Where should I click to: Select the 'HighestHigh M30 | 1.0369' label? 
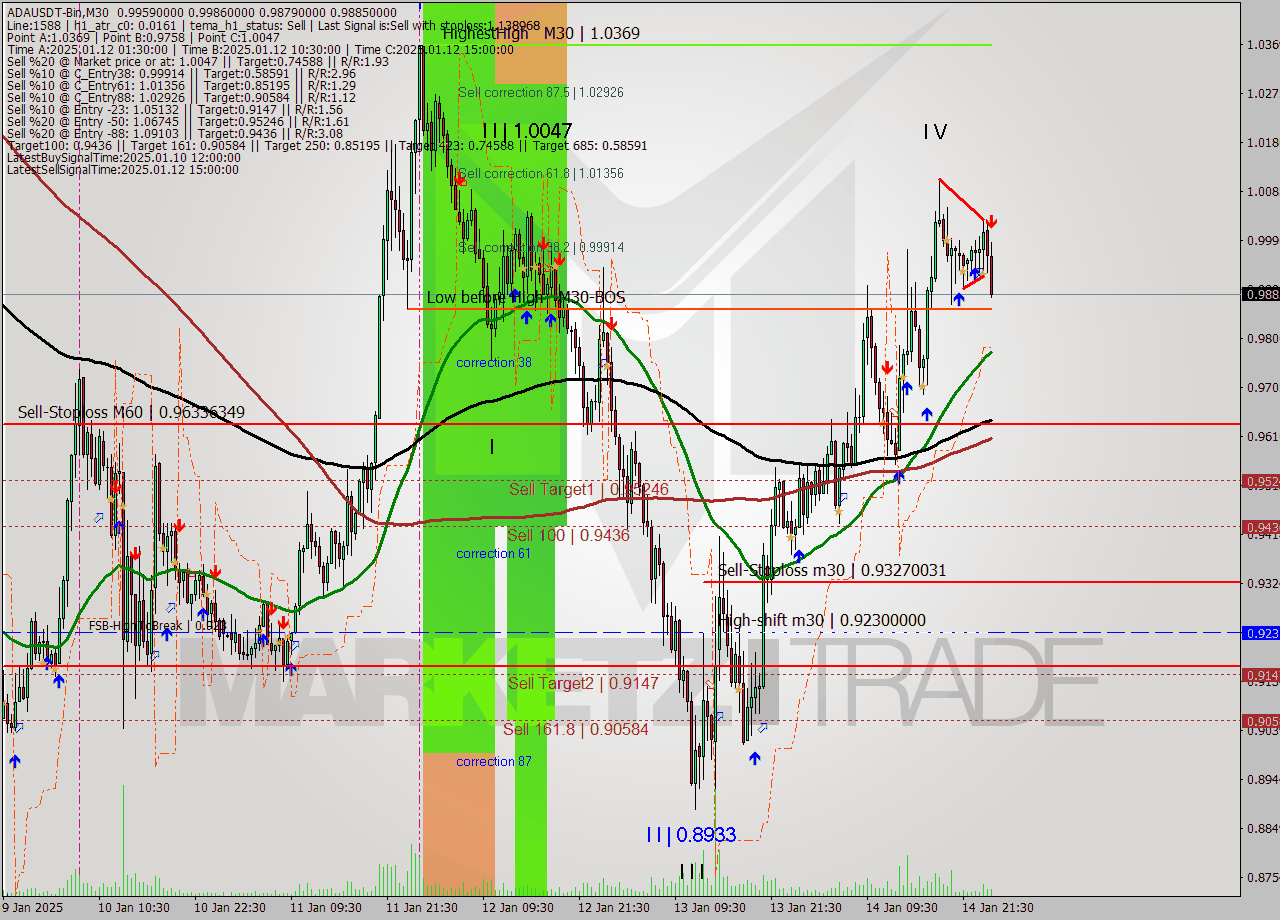tap(541, 33)
